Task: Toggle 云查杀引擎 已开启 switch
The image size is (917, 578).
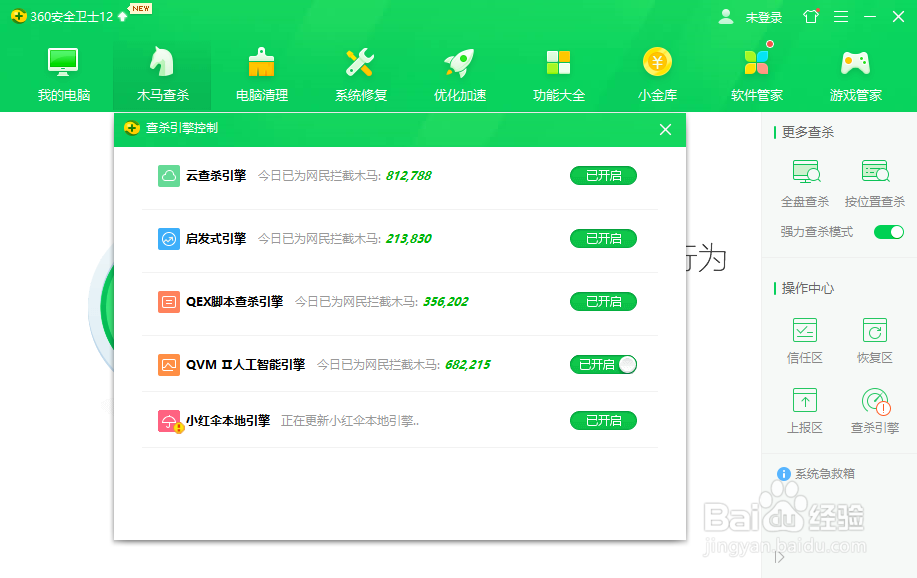Action: (604, 176)
